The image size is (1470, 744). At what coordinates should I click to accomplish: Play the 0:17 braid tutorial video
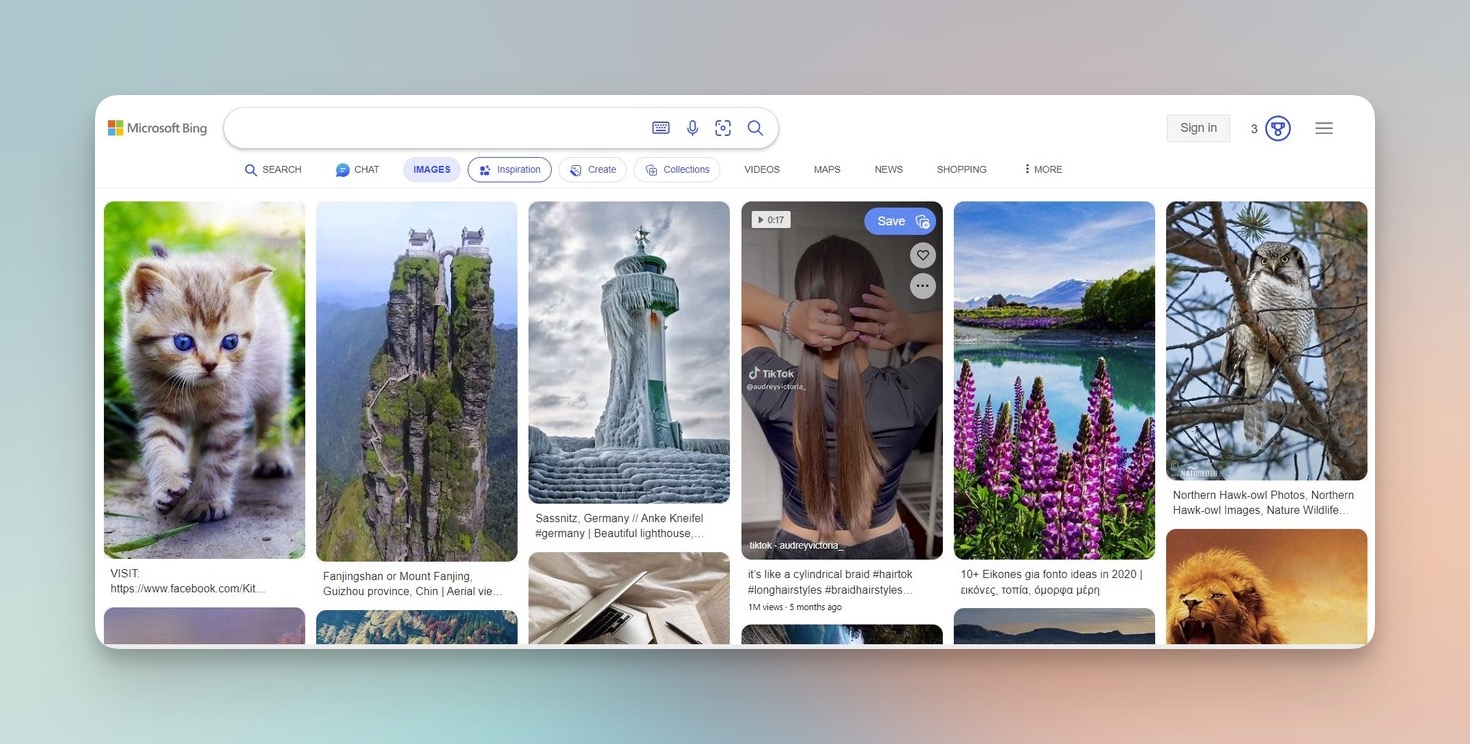pos(770,219)
